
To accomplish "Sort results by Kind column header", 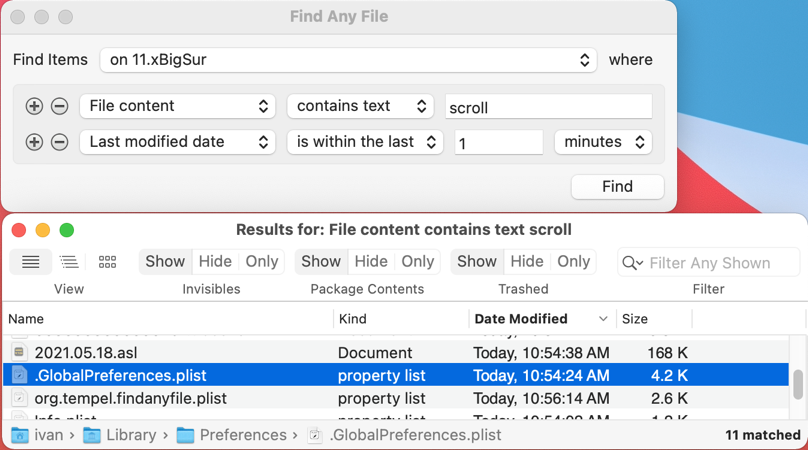I will [352, 319].
